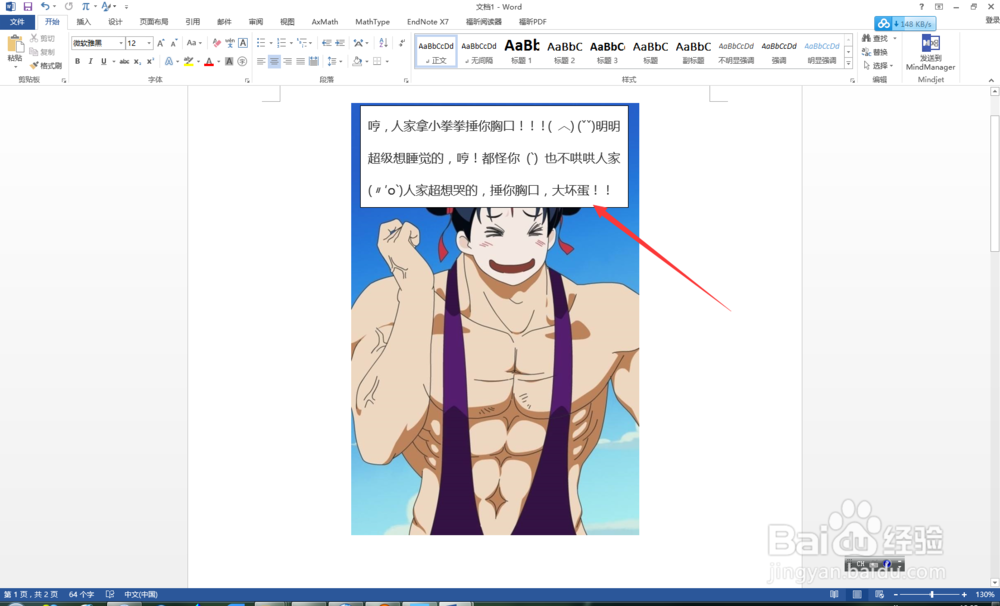This screenshot has width=1000, height=606.
Task: Clear all formatting with eraser icon
Action: (216, 43)
